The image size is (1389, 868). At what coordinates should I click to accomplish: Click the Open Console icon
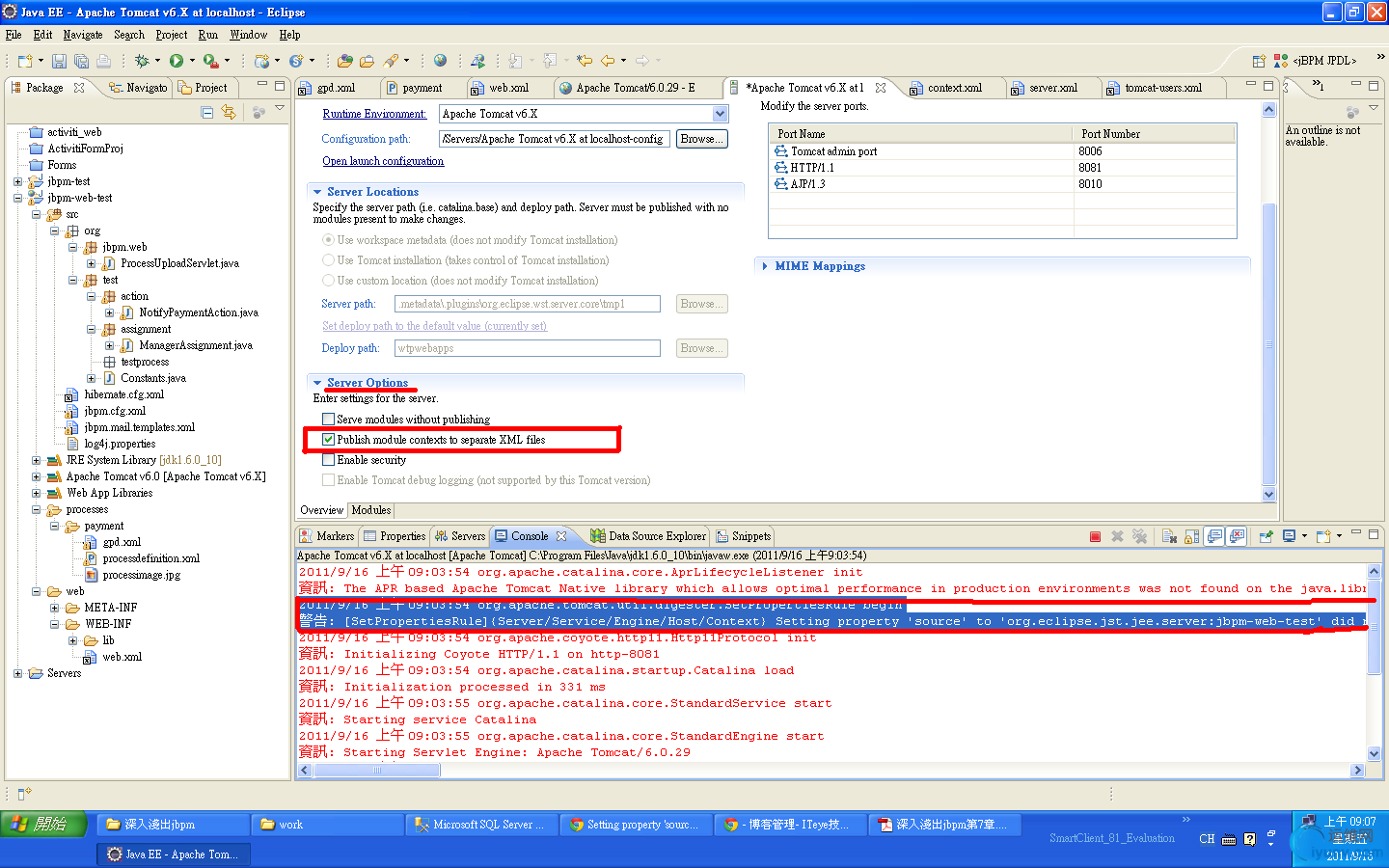point(1323,536)
